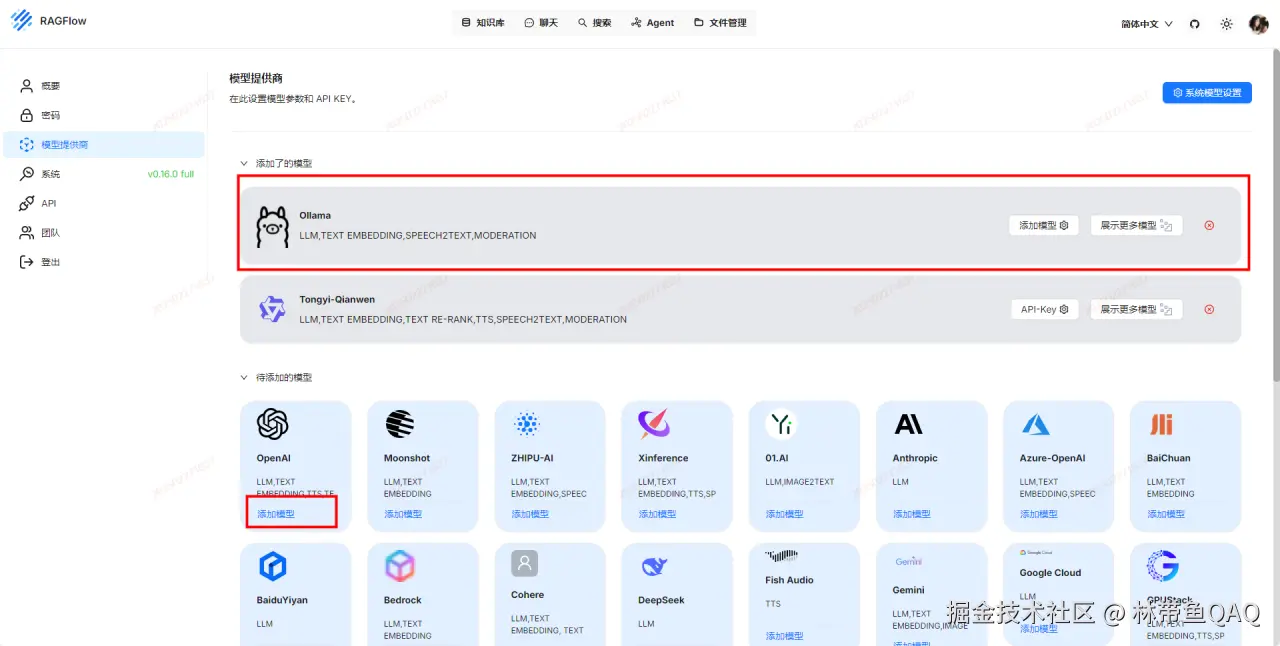The height and width of the screenshot is (646, 1280).
Task: Open the user avatar menu
Action: click(x=1258, y=24)
